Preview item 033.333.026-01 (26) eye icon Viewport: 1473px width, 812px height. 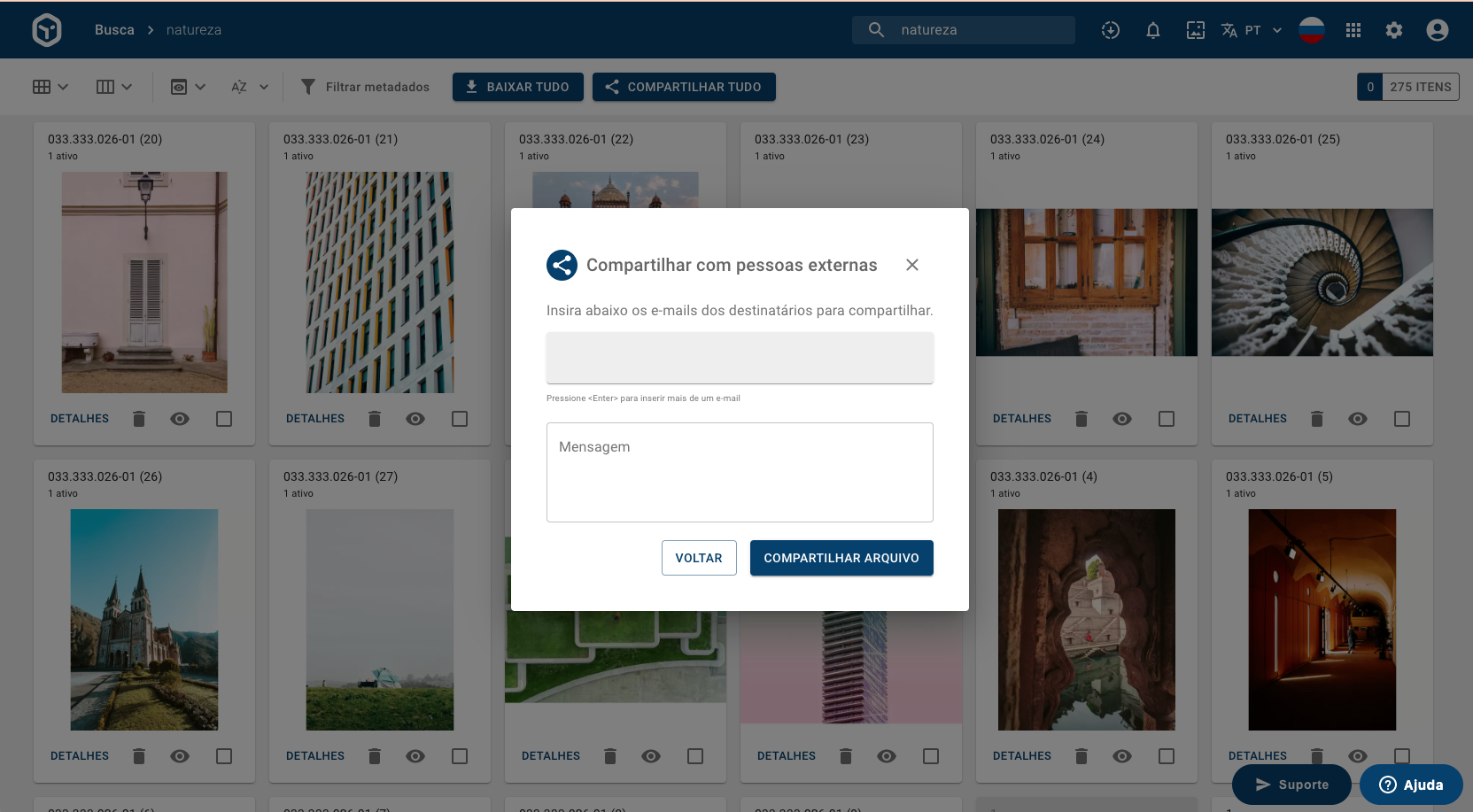(180, 756)
